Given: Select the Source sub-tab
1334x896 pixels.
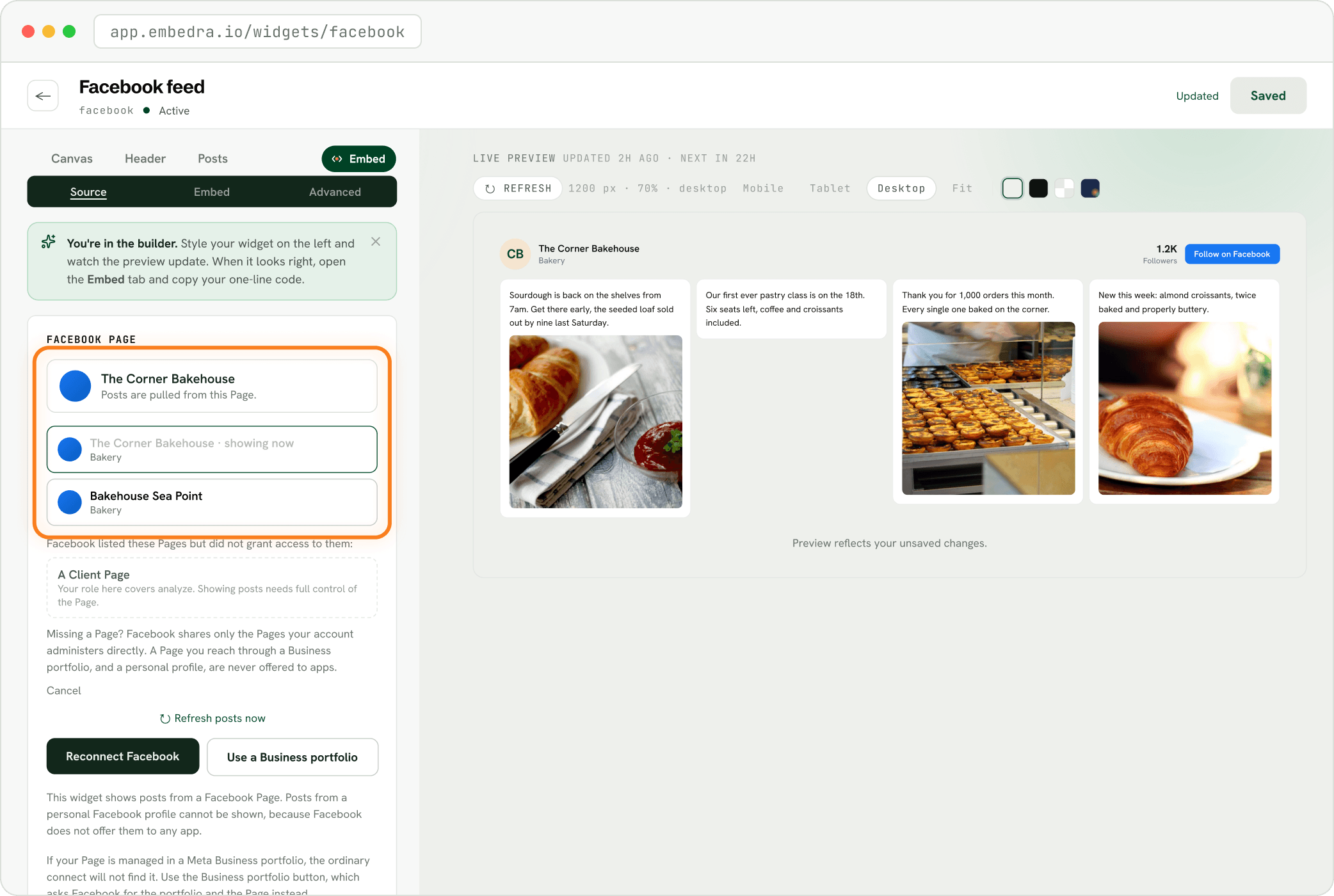Looking at the screenshot, I should [88, 192].
